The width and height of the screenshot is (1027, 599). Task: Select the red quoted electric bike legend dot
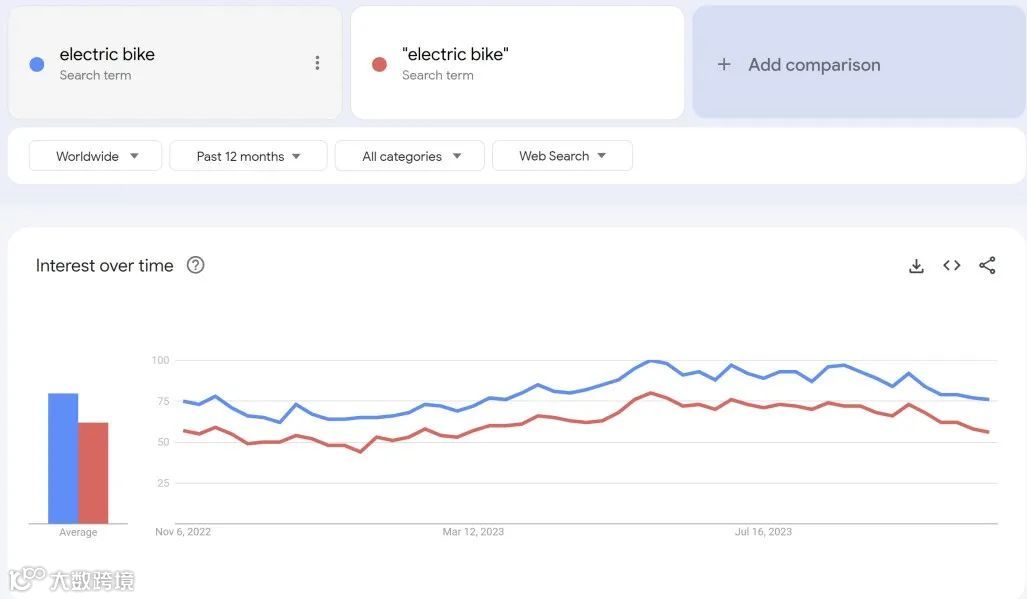coord(378,63)
